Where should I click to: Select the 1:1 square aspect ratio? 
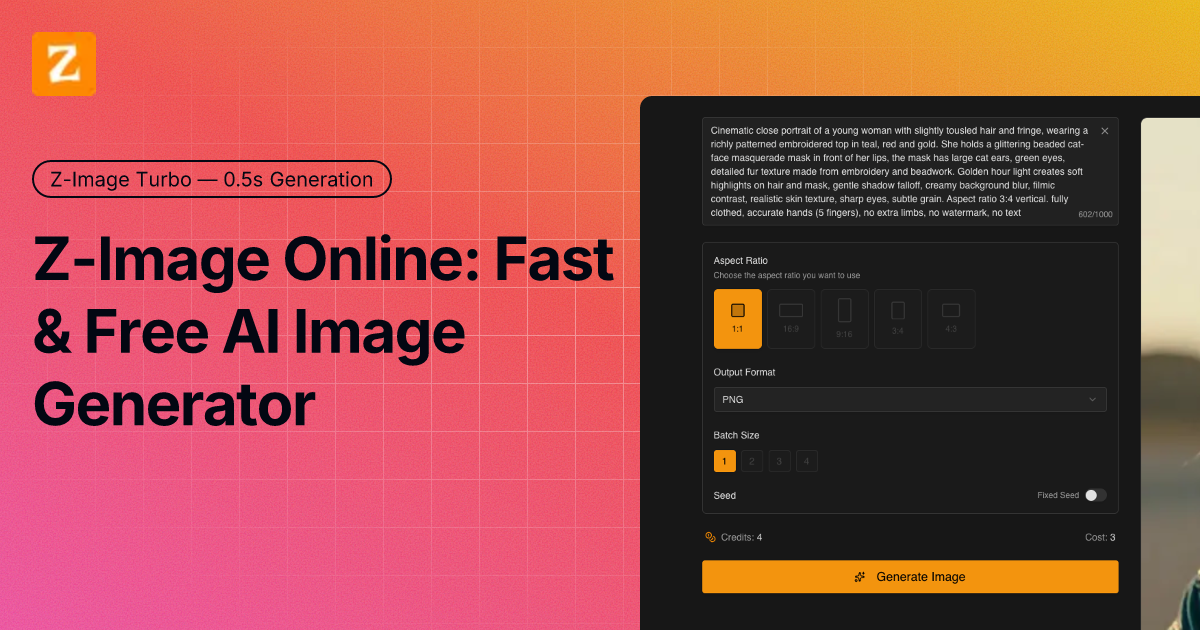click(x=737, y=318)
